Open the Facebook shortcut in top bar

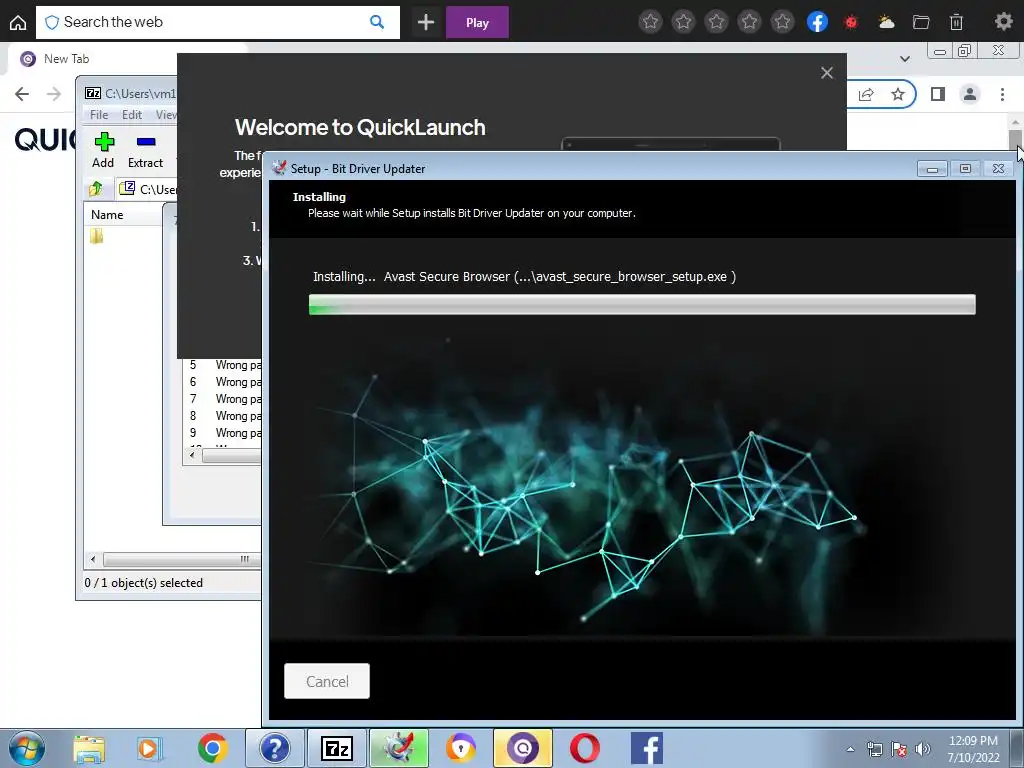pos(817,22)
